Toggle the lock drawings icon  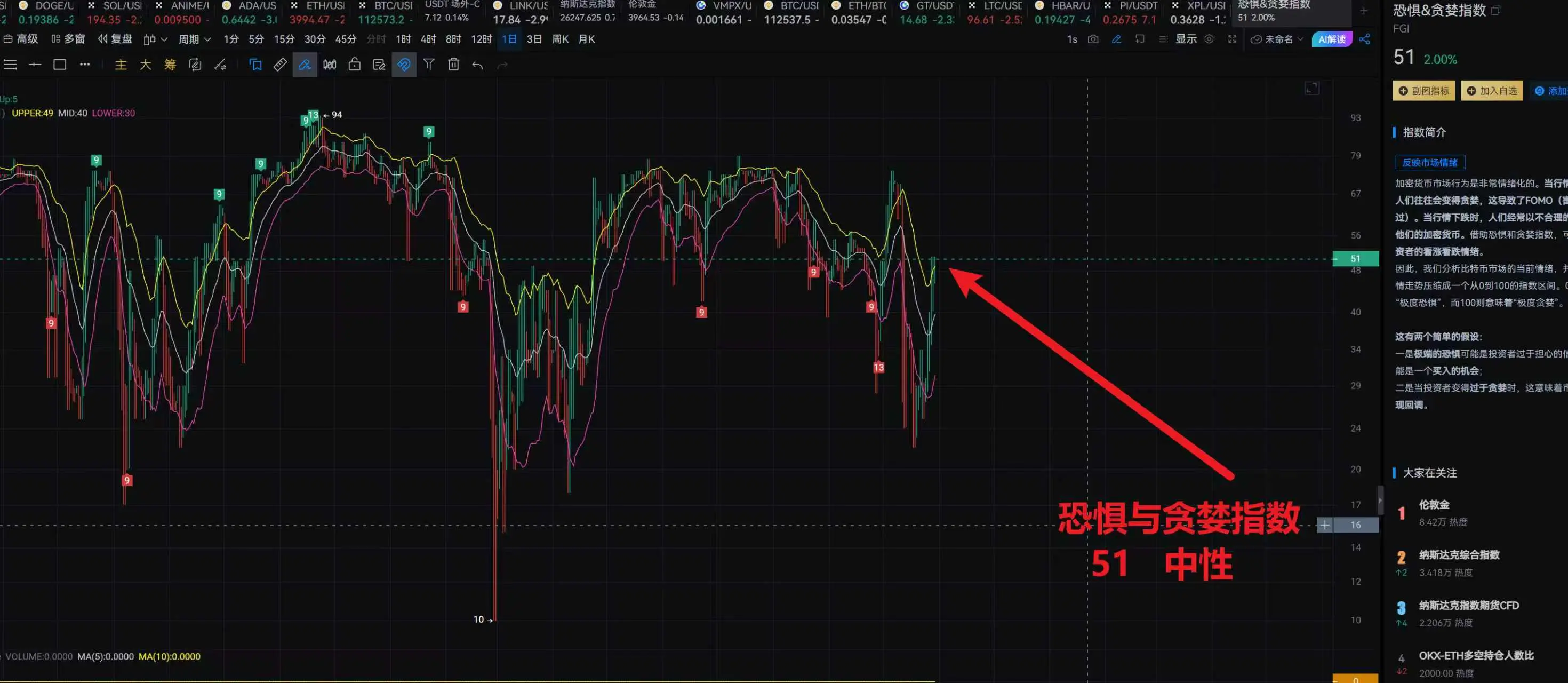point(354,65)
